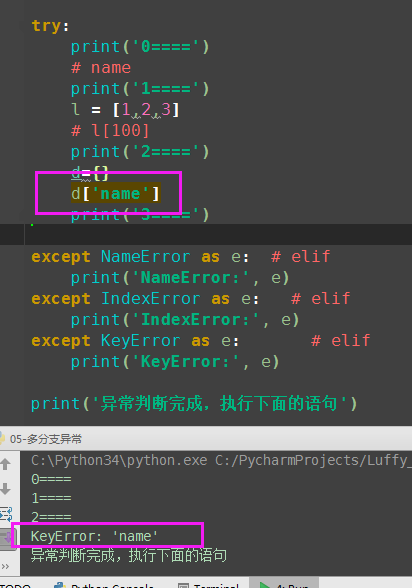Click the python.exe command path in console
412x588 pixels.
pyautogui.click(x=119, y=460)
